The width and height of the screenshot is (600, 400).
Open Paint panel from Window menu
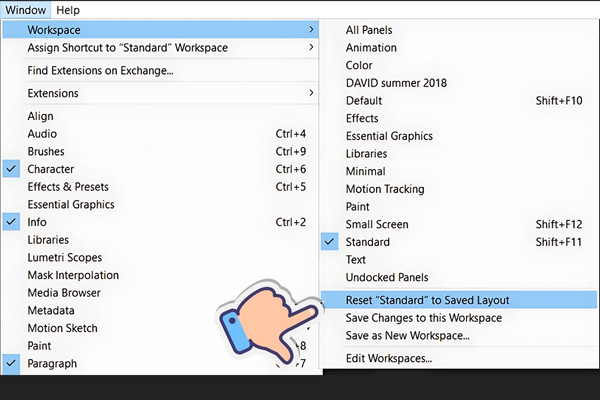tap(160, 346)
